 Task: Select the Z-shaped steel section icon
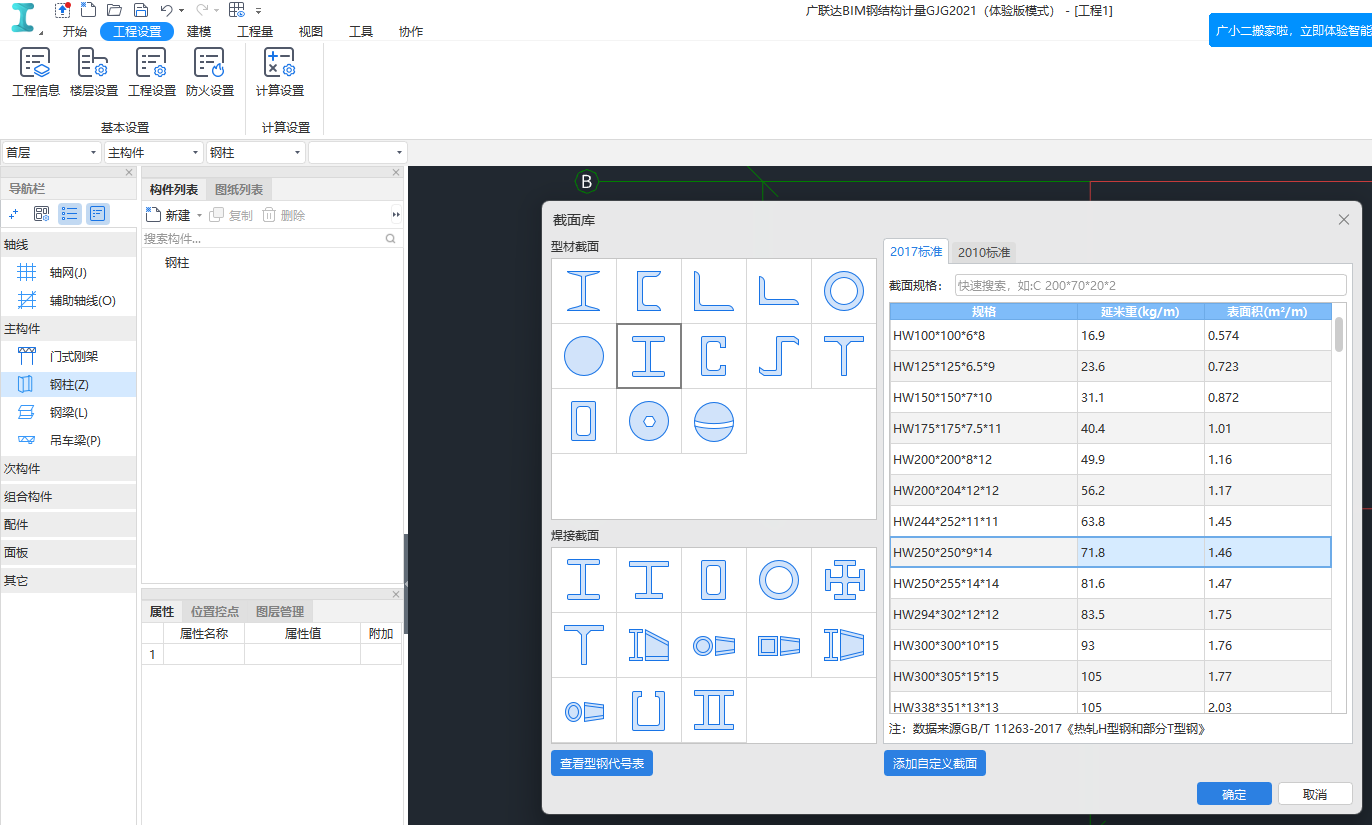(779, 356)
